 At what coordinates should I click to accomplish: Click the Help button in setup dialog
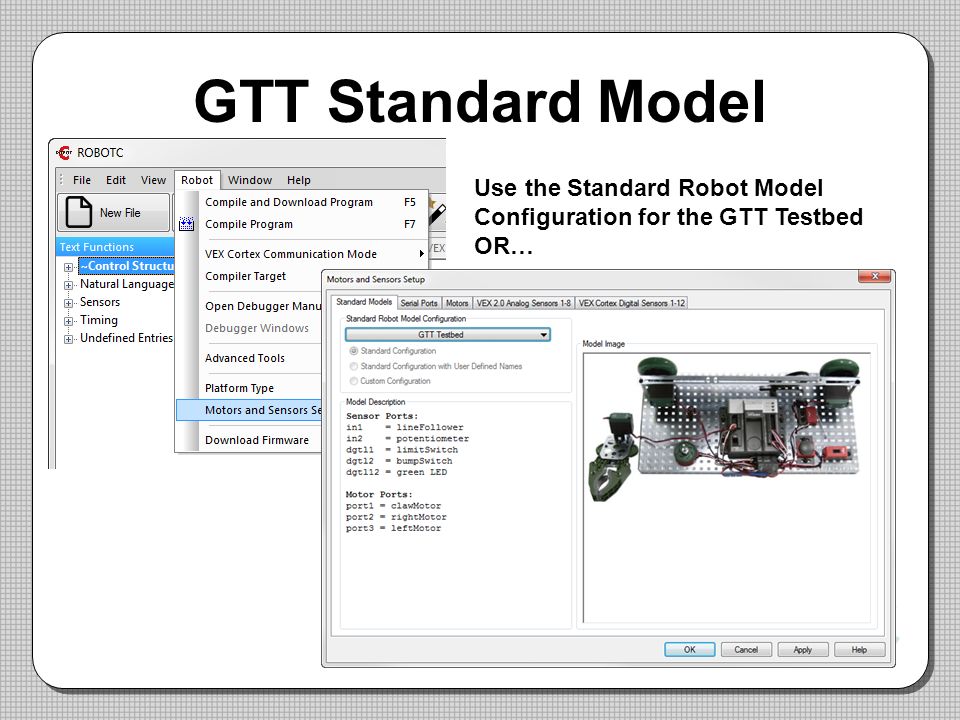coord(859,650)
